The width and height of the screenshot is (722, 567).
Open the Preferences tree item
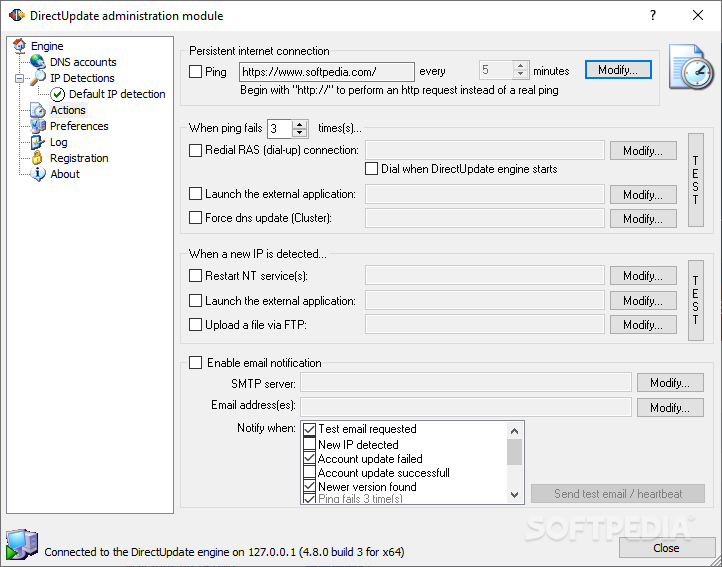tap(79, 126)
